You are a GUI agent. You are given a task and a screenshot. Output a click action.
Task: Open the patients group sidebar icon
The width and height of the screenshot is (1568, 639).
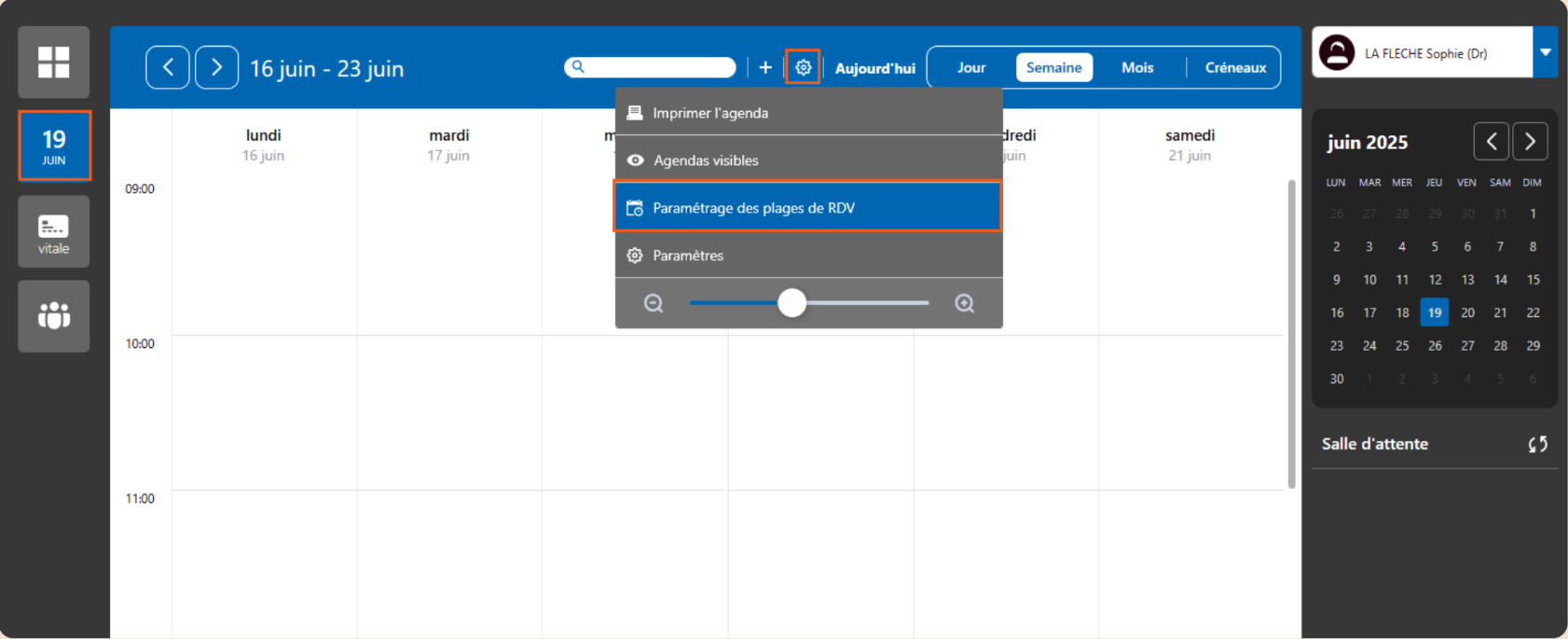[x=53, y=316]
